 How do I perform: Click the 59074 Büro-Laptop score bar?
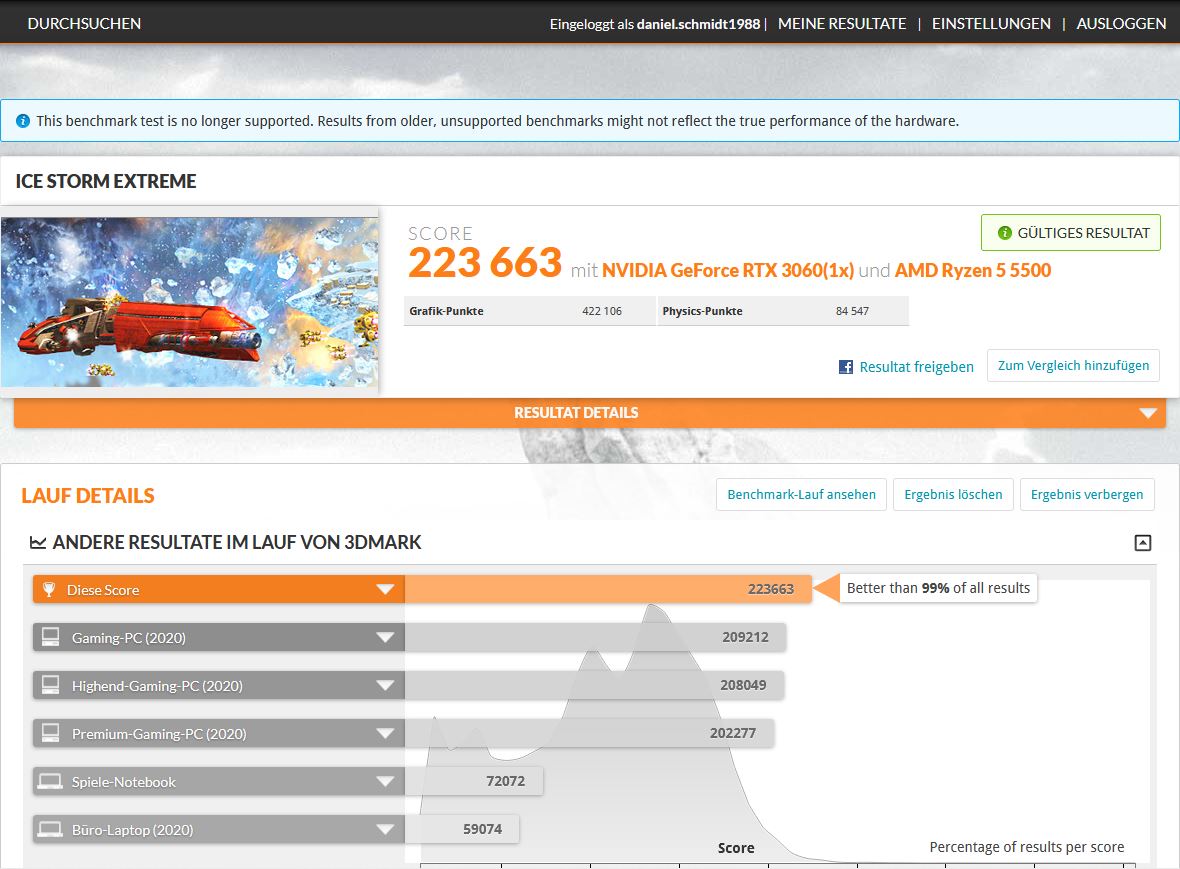tap(462, 830)
